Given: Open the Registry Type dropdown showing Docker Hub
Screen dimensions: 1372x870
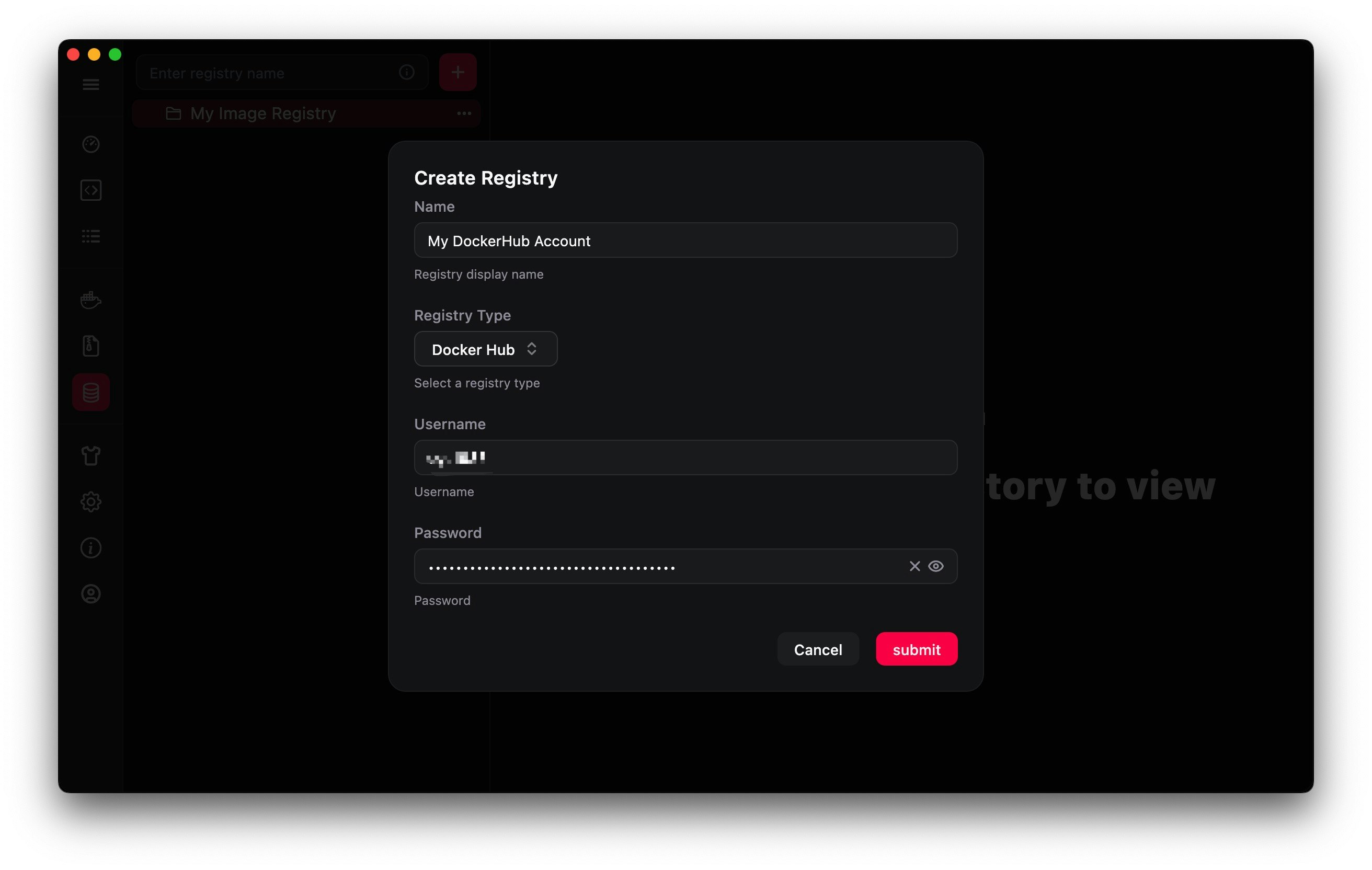Looking at the screenshot, I should click(x=485, y=349).
